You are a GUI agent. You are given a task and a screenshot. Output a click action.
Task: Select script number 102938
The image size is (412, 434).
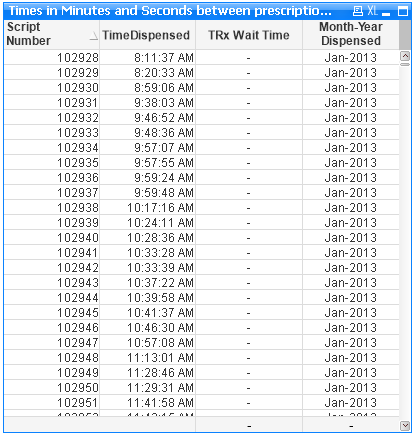[78, 208]
